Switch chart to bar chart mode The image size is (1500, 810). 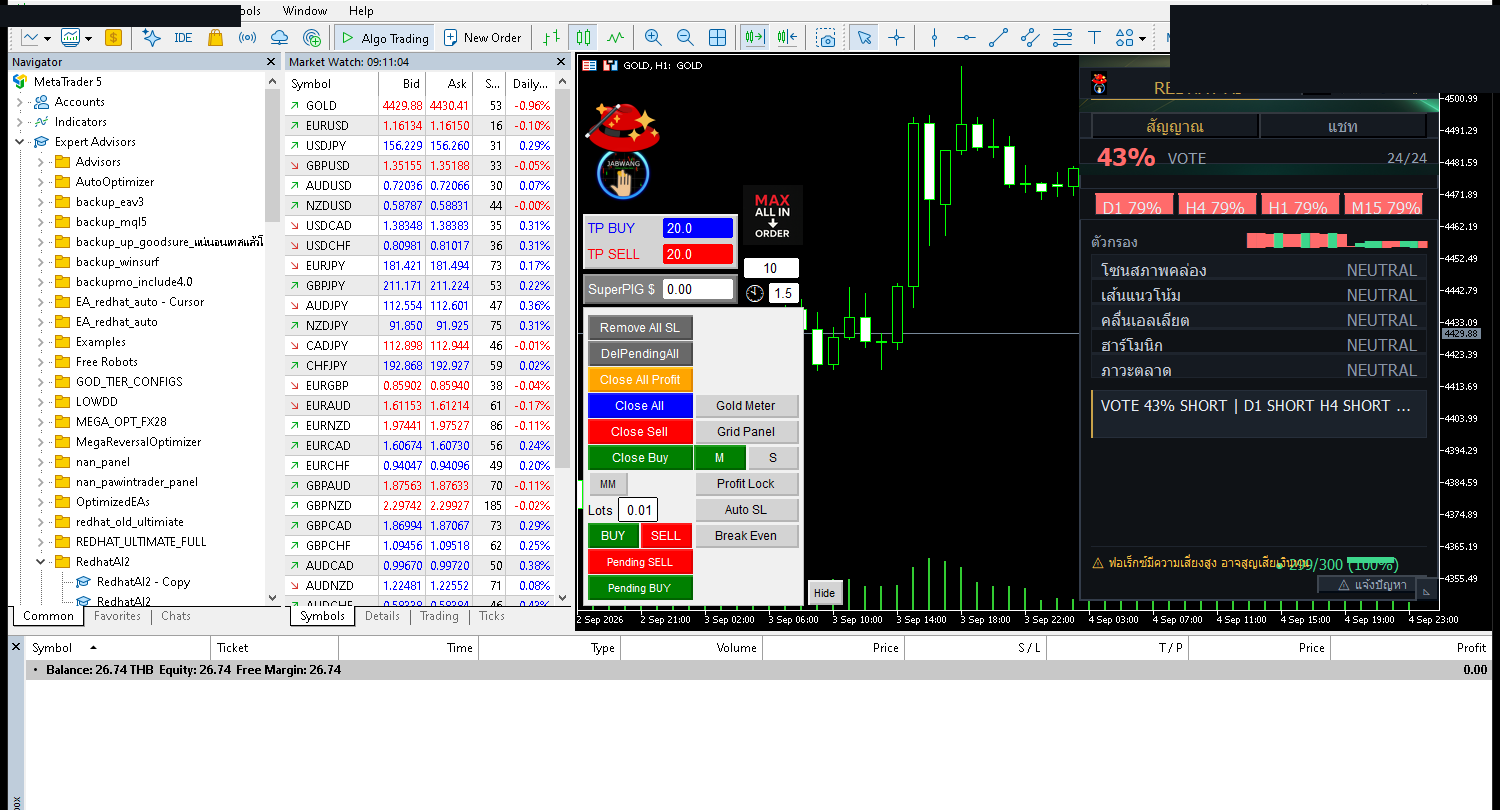[x=551, y=38]
